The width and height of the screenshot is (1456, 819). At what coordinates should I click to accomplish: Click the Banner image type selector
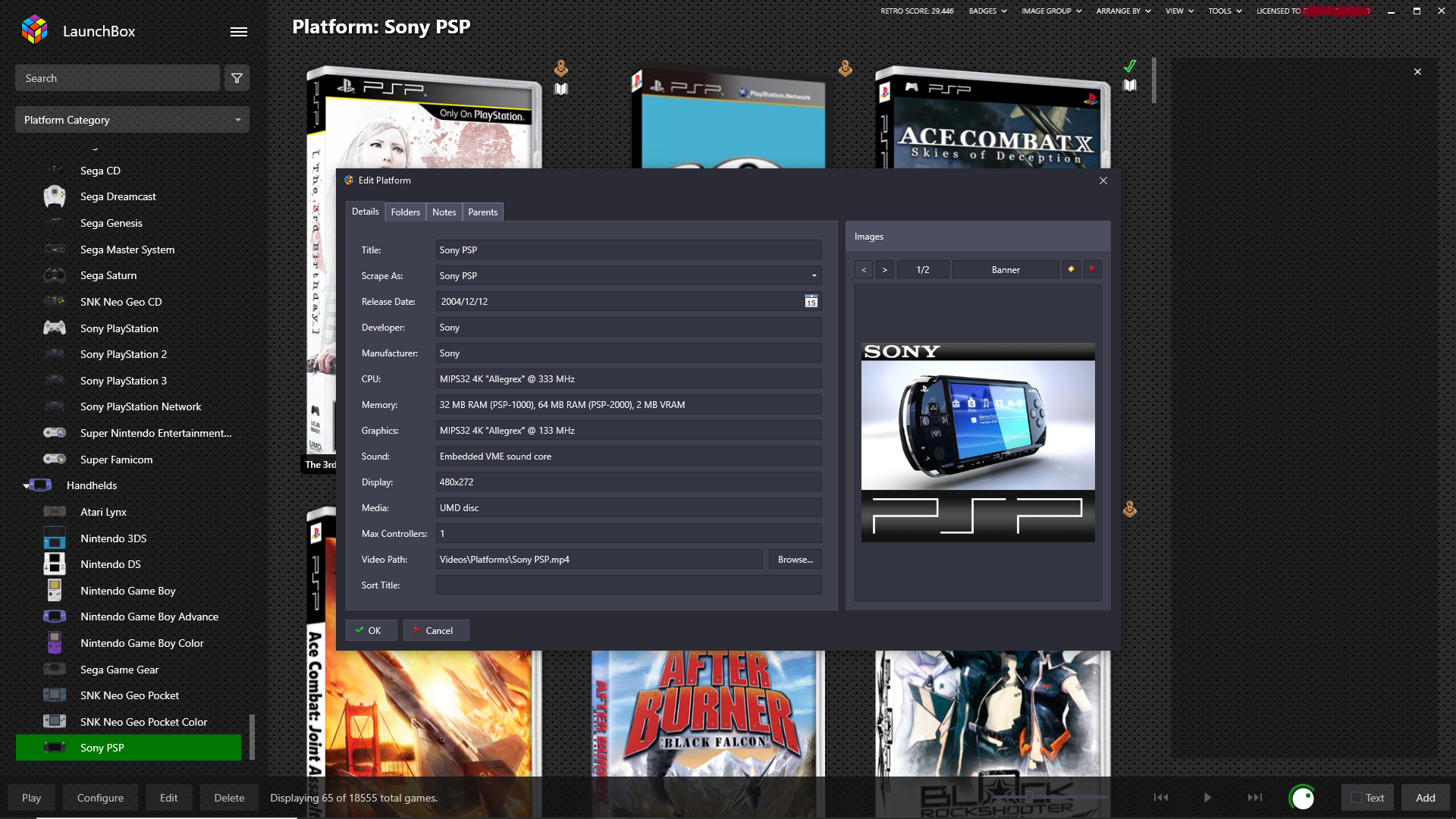(1006, 270)
